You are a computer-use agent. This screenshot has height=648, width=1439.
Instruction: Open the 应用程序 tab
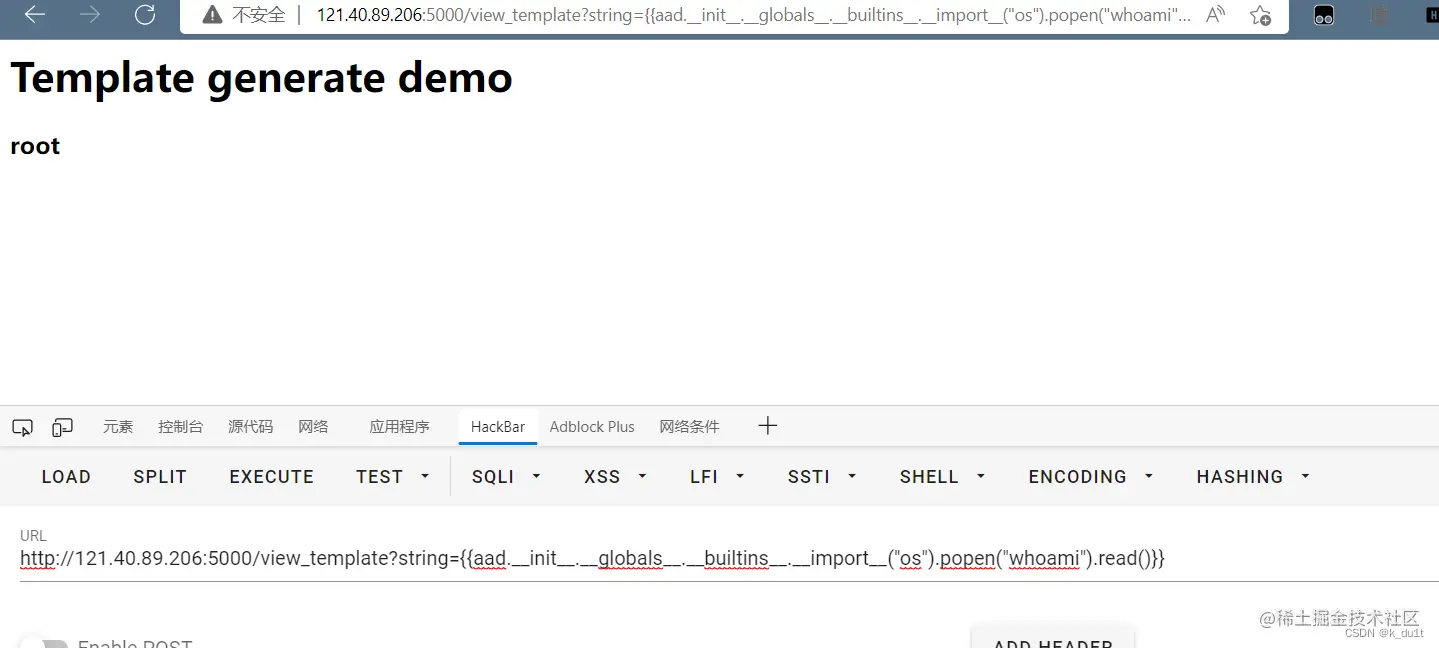pos(399,427)
